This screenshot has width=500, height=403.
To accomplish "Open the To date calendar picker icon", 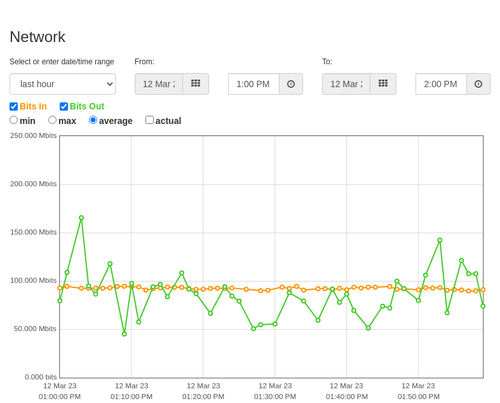I will [x=383, y=84].
